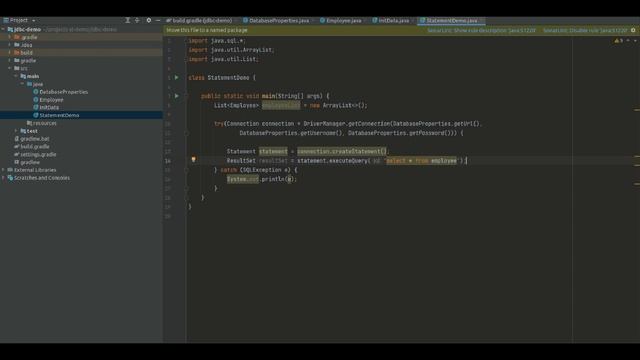Run the StatementDemo class from gutter
Screen dimensions: 640x360
pyautogui.click(x=177, y=77)
